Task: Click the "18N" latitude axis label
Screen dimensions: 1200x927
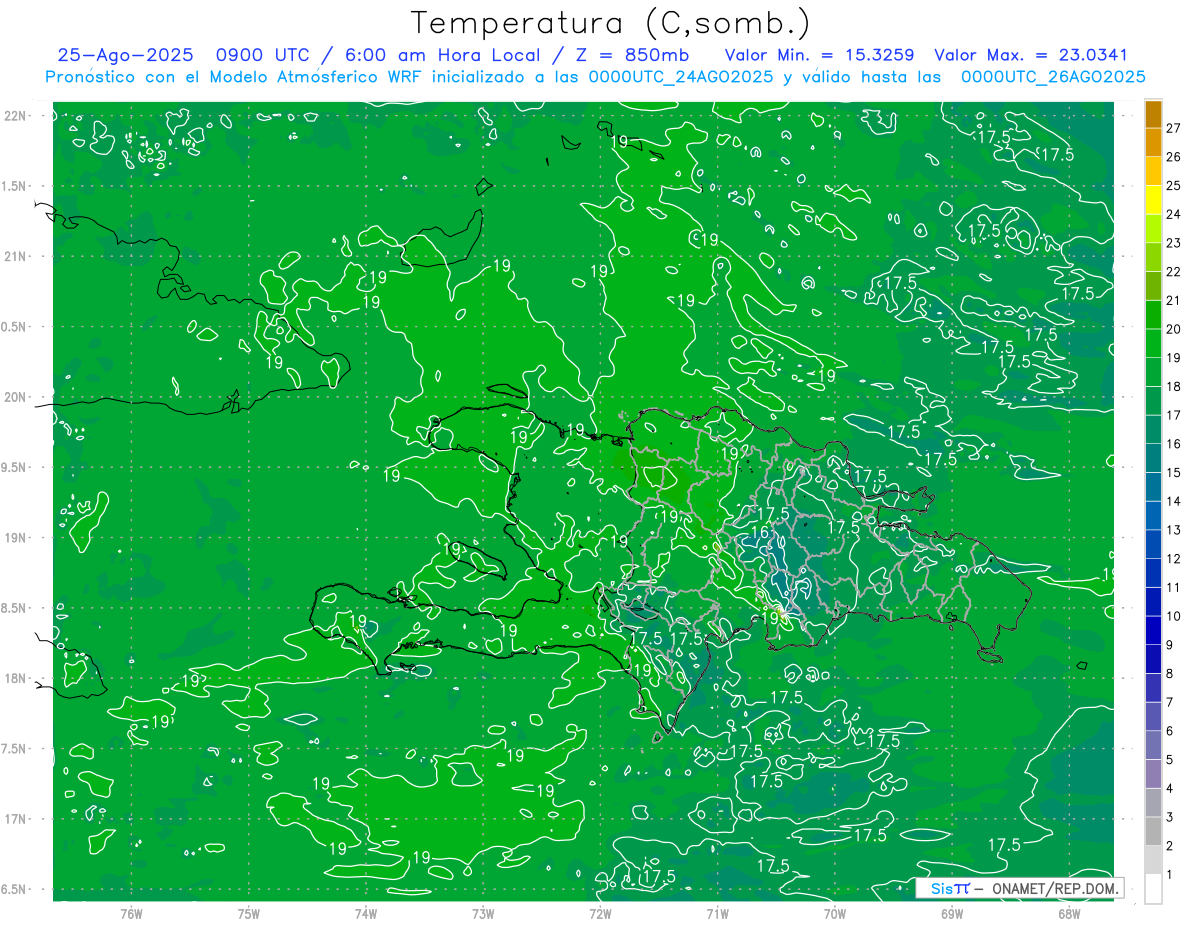Action: [14, 679]
